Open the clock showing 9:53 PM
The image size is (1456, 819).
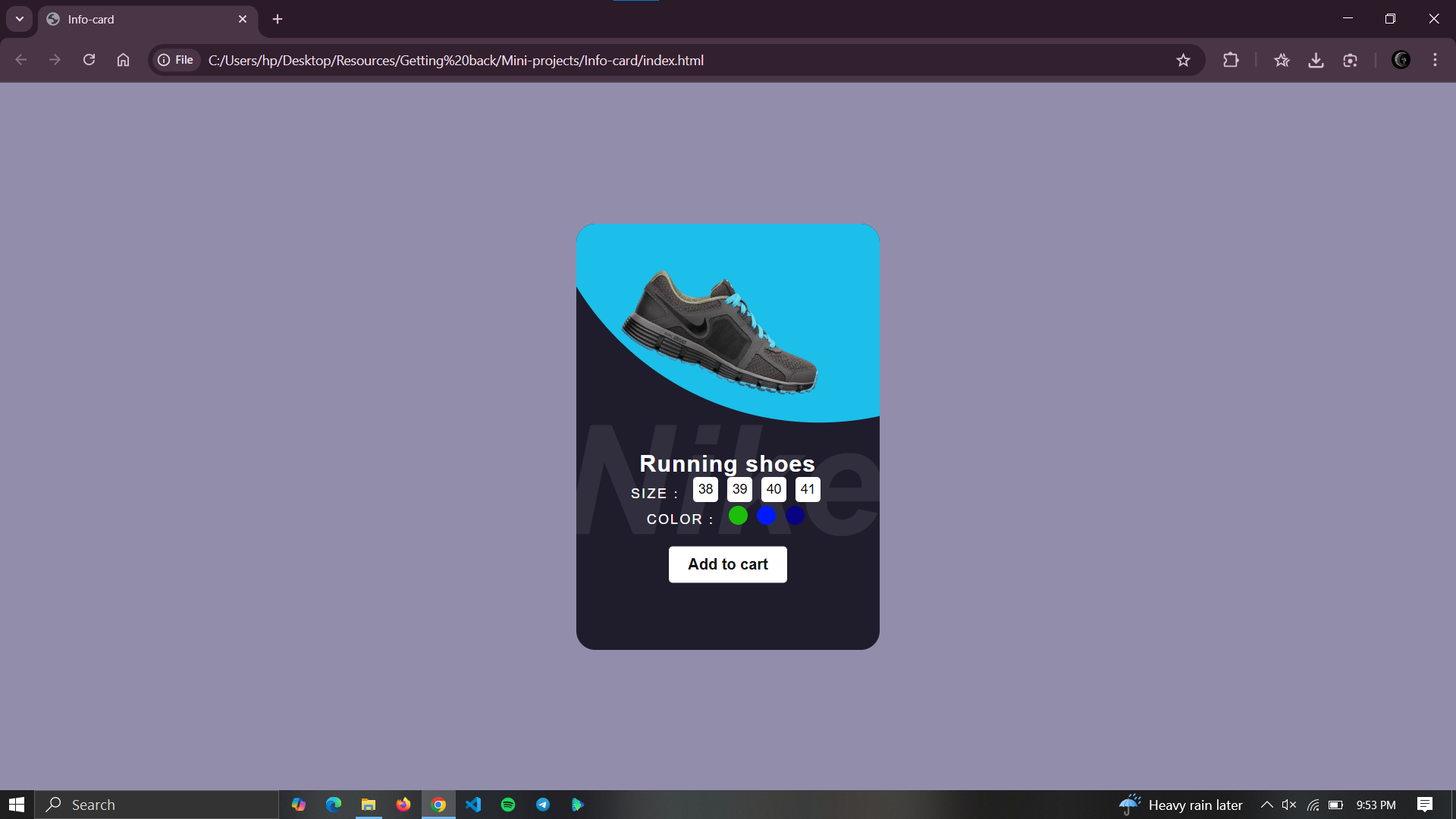click(1376, 805)
